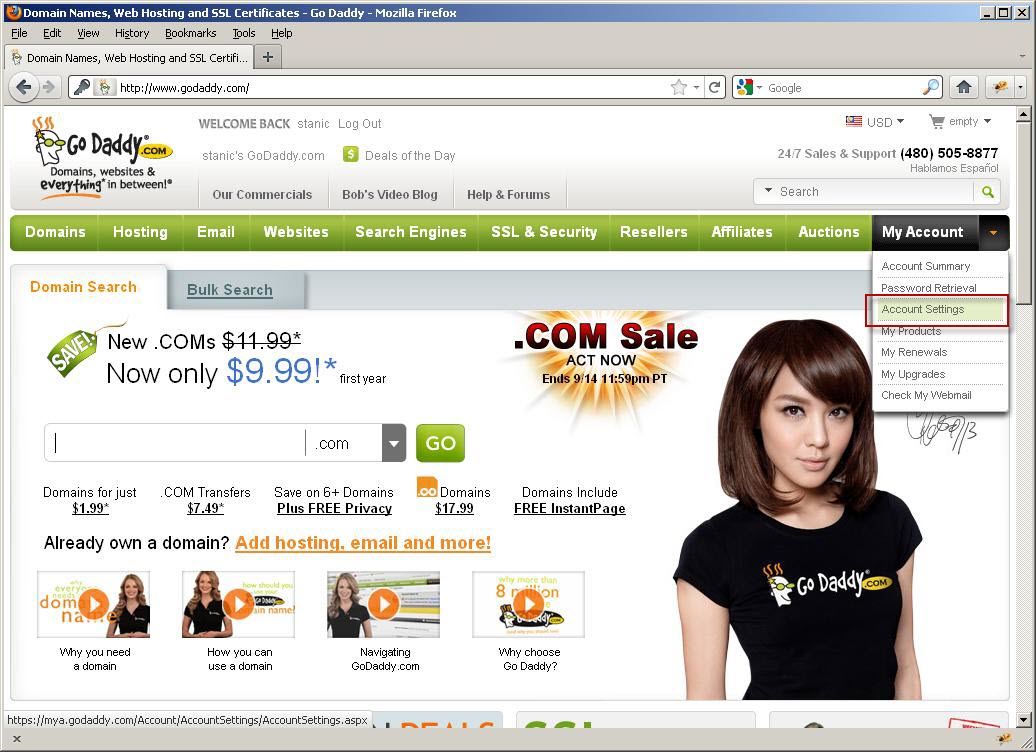Open the Auctions navigation tab
This screenshot has width=1036, height=752.
(829, 232)
